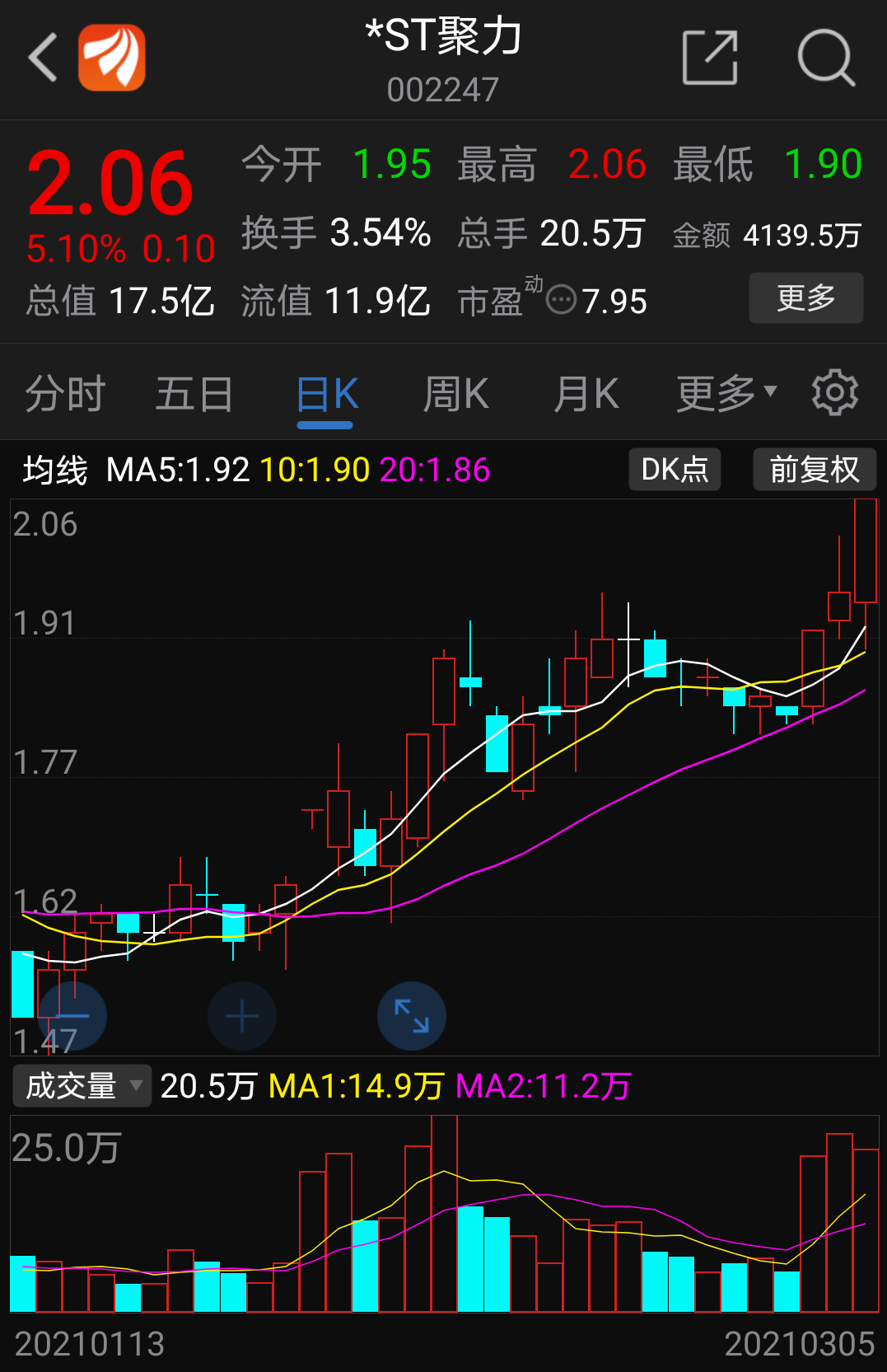Expand the 更多 chart period dropdown
This screenshot has height=1372, width=887.
point(726,393)
